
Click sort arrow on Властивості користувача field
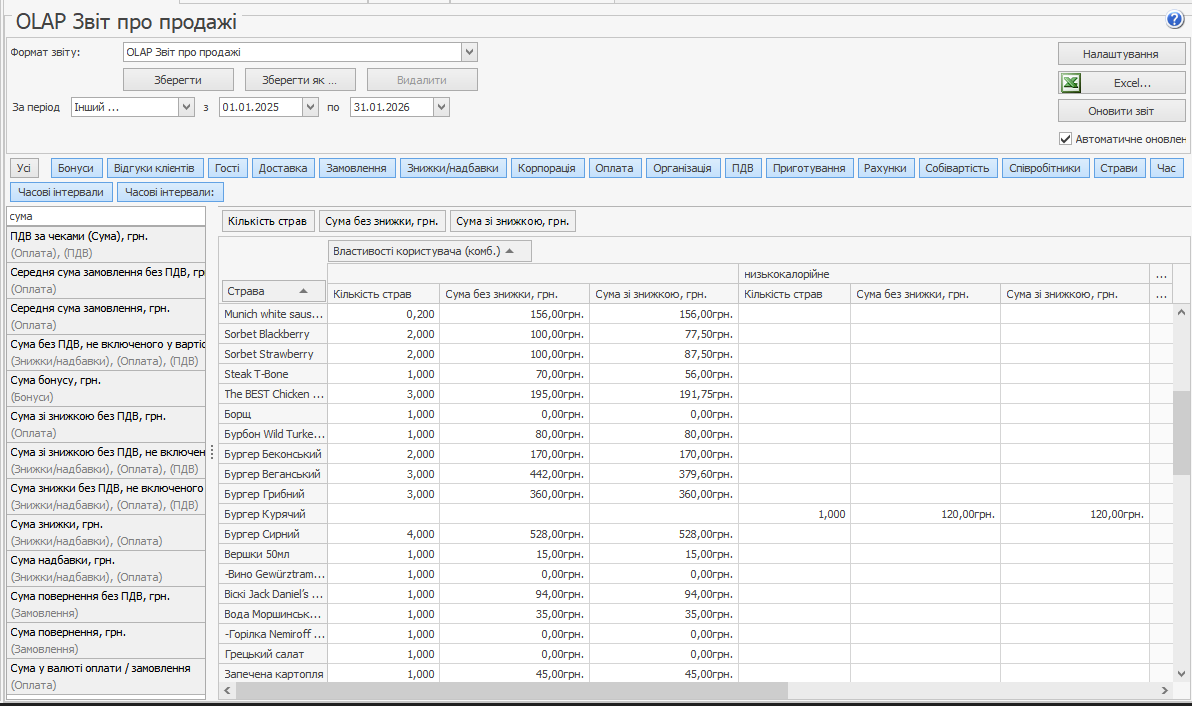tap(510, 251)
